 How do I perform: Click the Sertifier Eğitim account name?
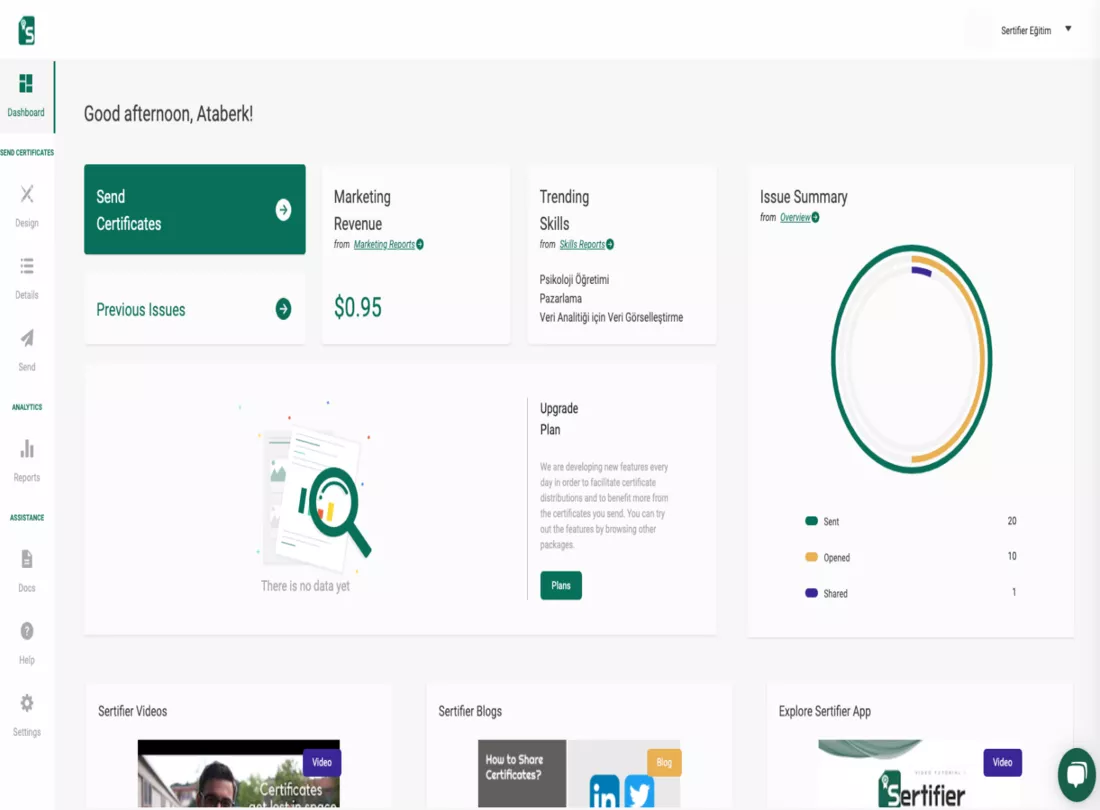point(1026,30)
